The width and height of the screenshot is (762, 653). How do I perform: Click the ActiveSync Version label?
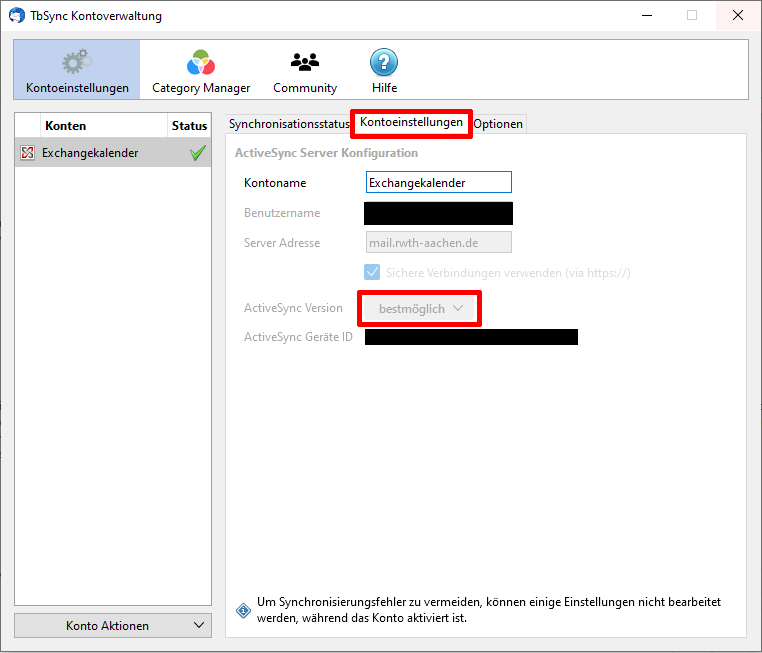point(293,308)
